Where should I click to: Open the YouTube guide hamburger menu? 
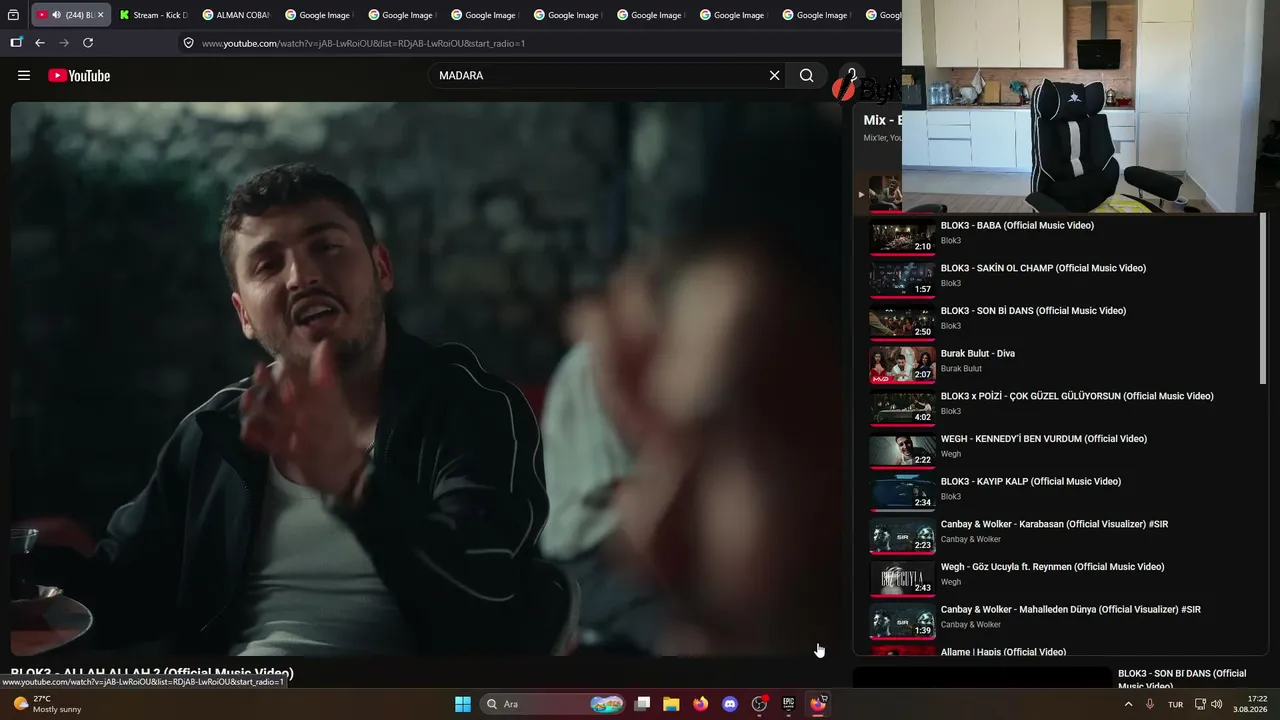(24, 75)
